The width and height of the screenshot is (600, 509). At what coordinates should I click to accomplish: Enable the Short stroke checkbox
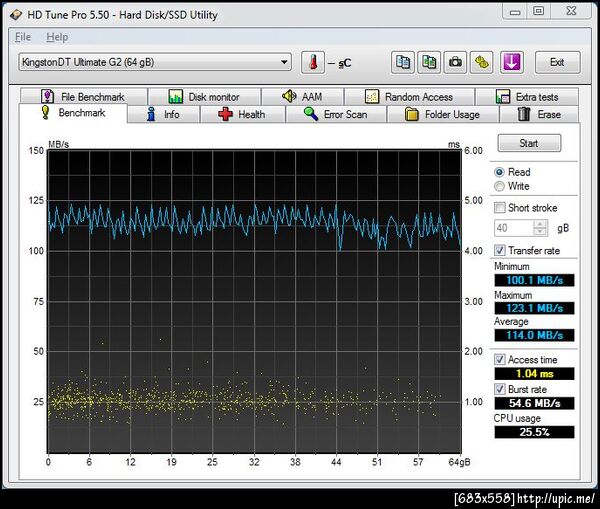pos(500,208)
